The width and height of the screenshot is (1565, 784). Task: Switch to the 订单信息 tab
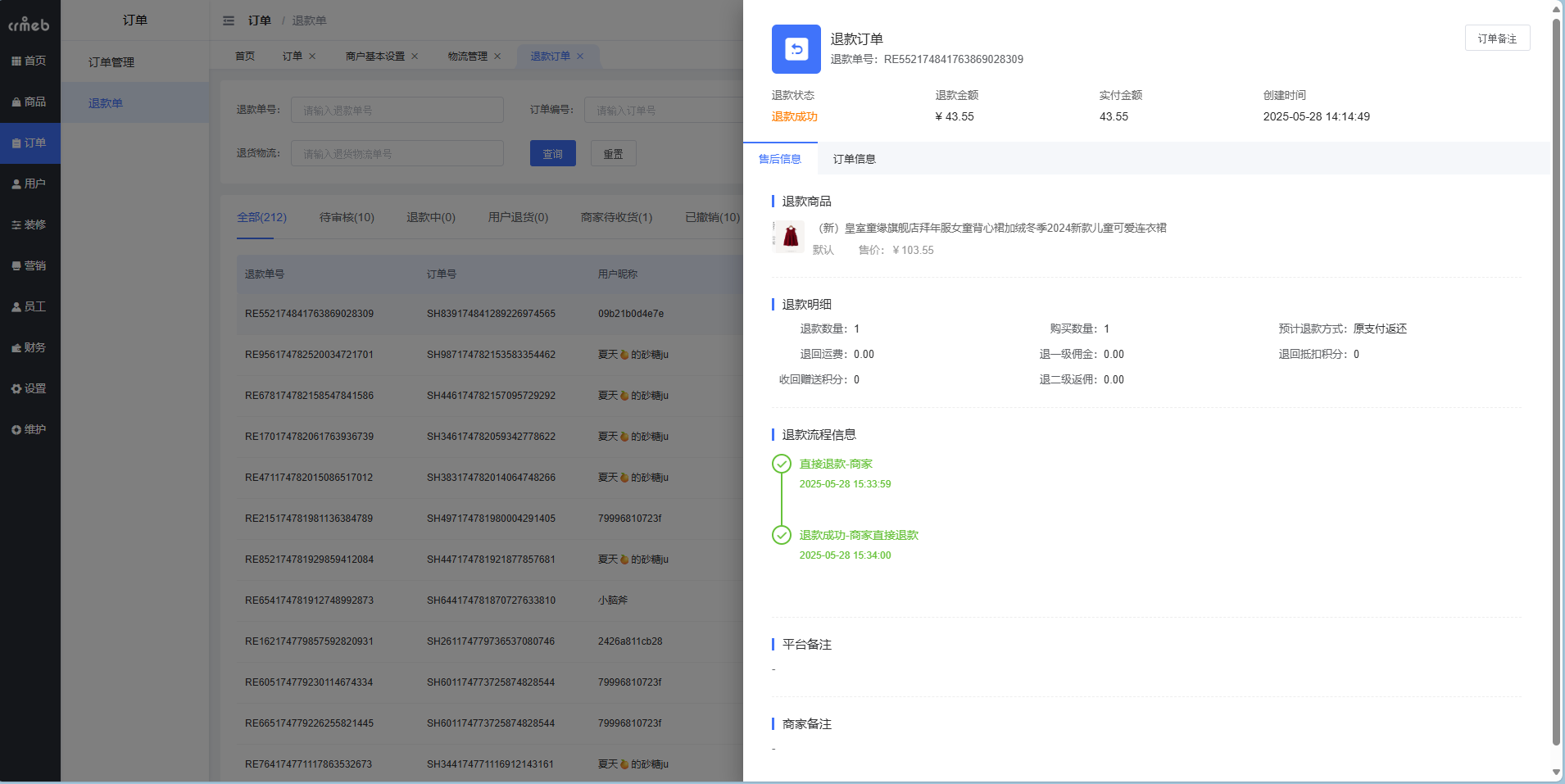point(854,158)
